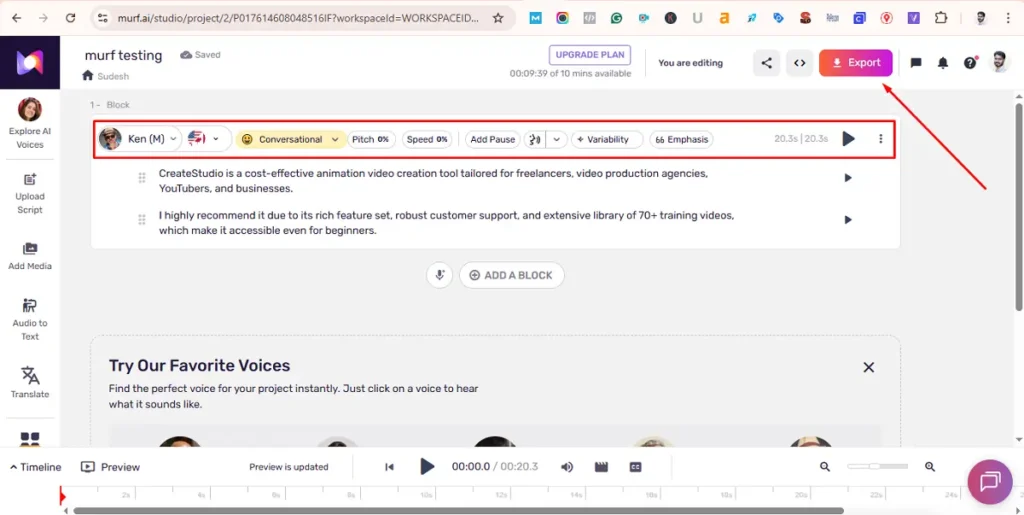The image size is (1024, 515).
Task: Go to Sudesh home workspace
Action: [105, 76]
